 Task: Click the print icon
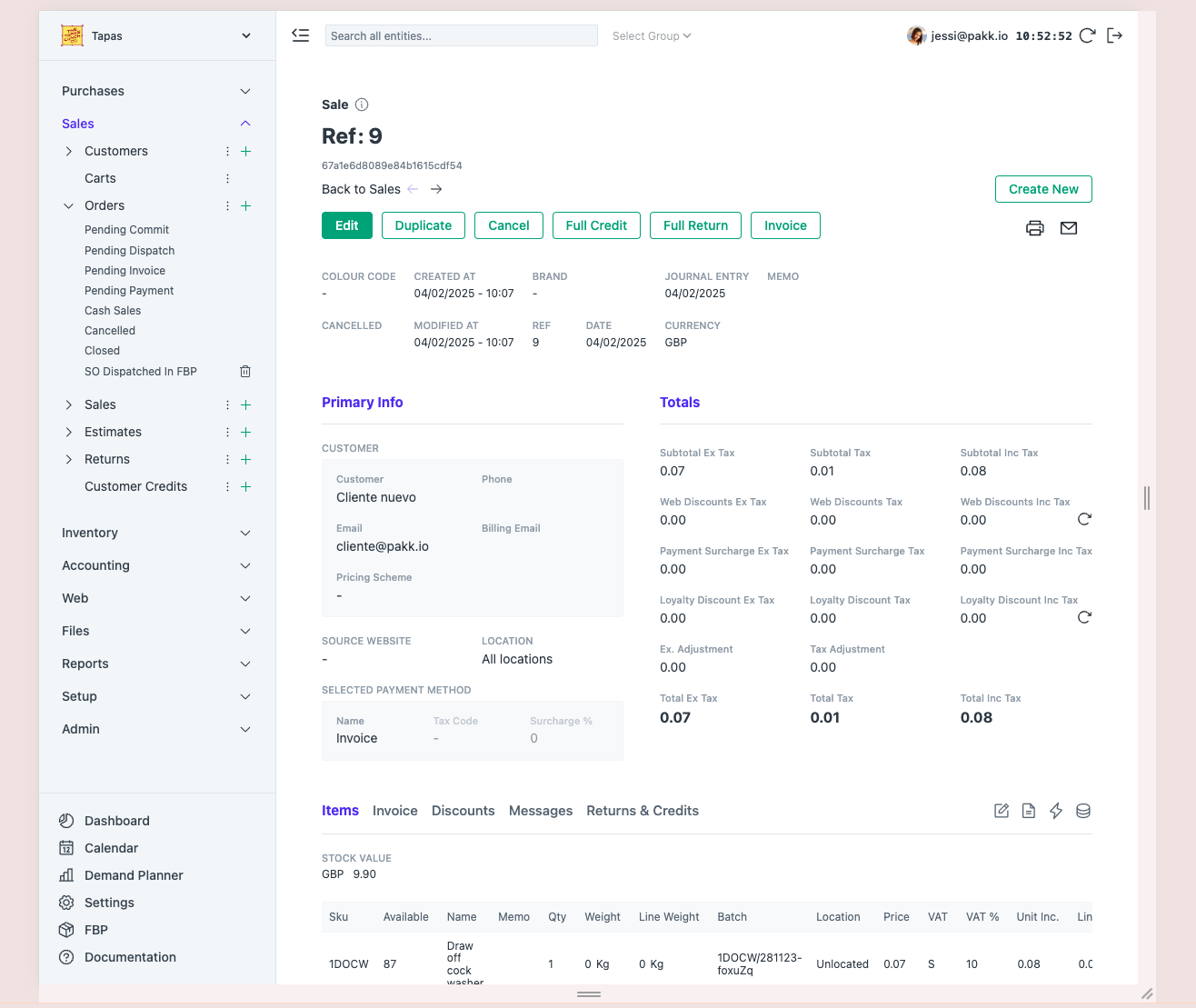pyautogui.click(x=1034, y=228)
